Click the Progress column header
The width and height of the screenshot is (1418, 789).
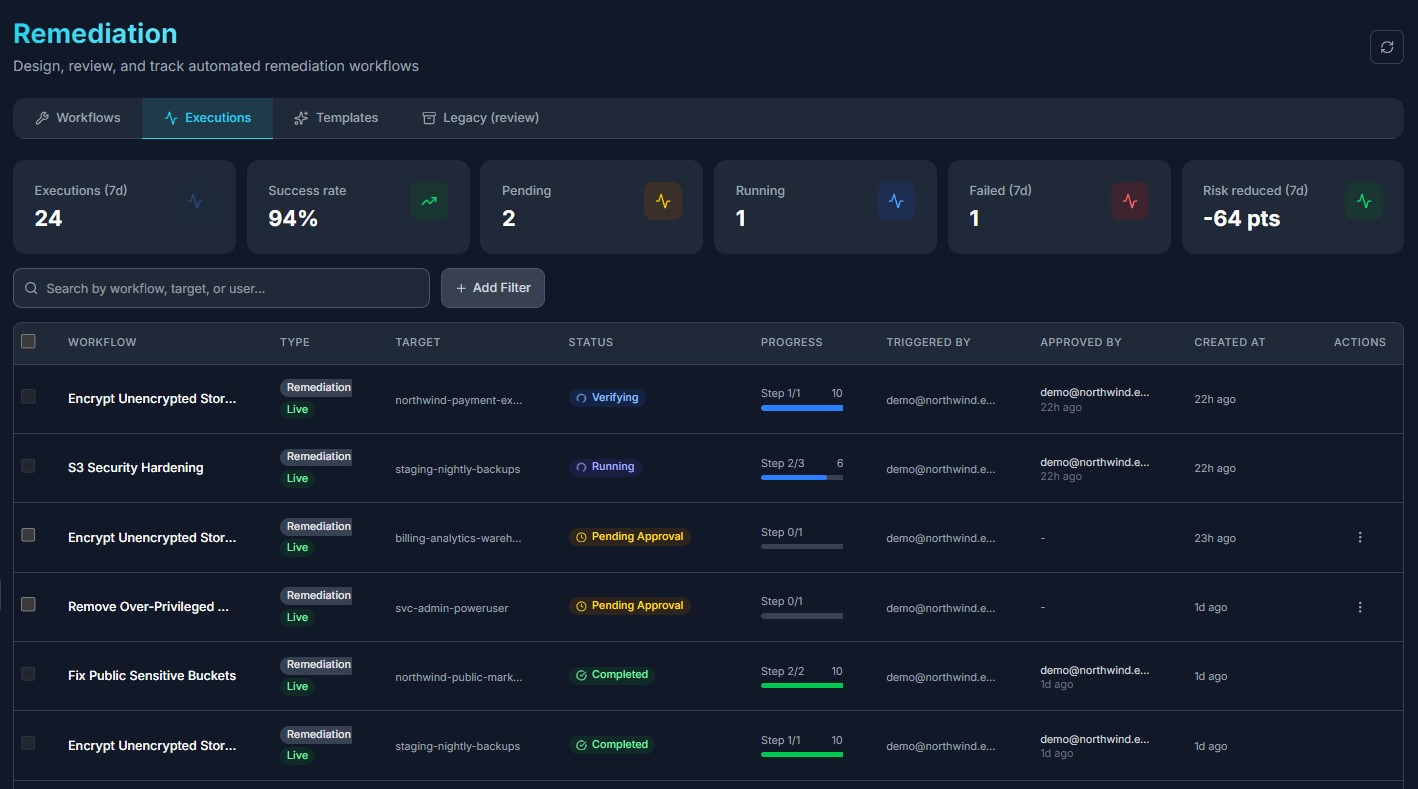[792, 342]
